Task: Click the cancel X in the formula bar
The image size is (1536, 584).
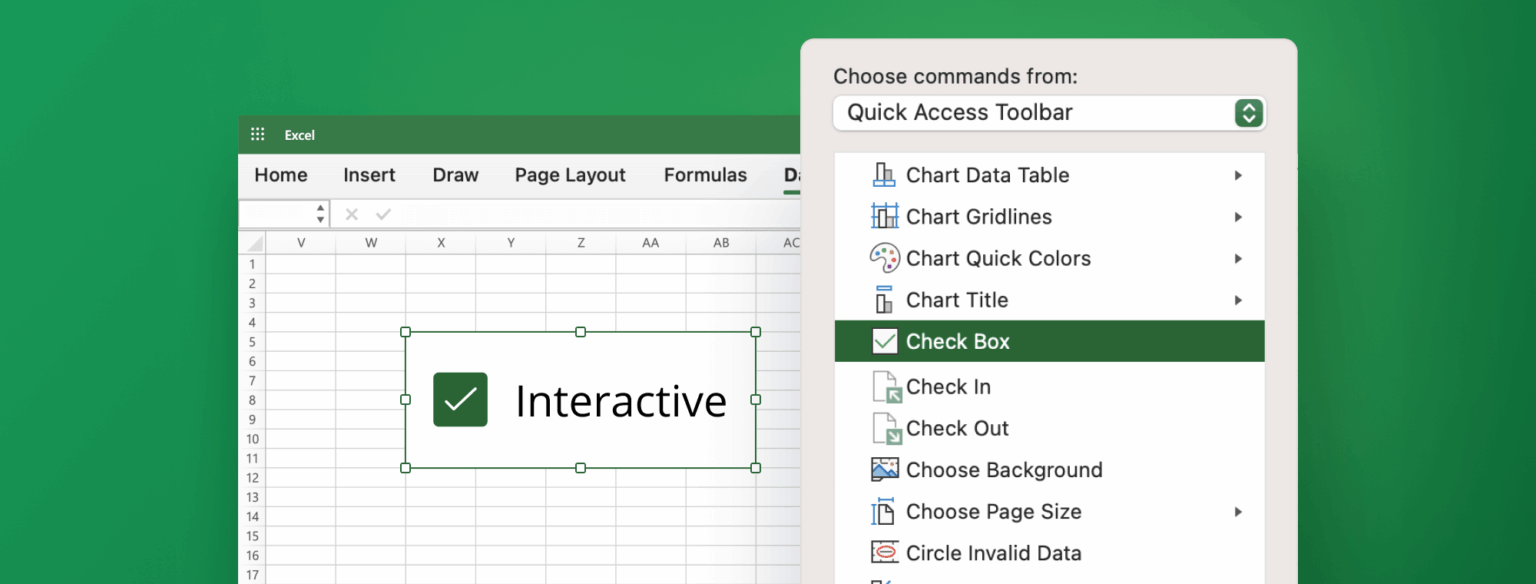Action: [351, 214]
